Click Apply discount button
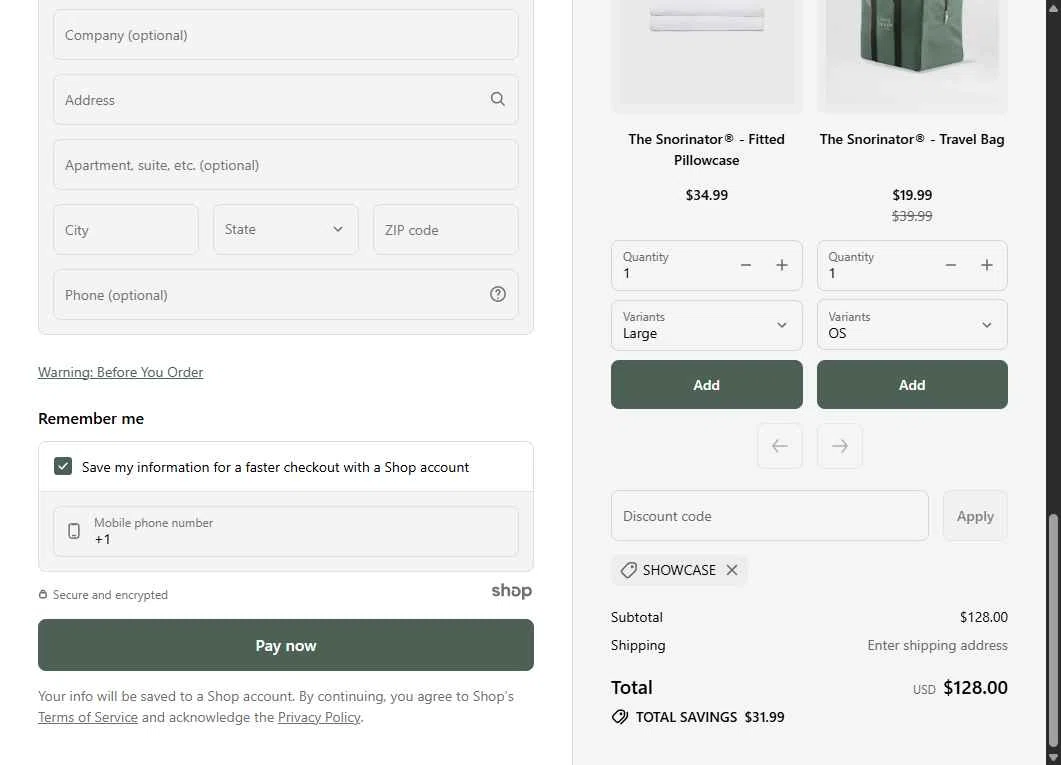The height and width of the screenshot is (765, 1061). (975, 516)
